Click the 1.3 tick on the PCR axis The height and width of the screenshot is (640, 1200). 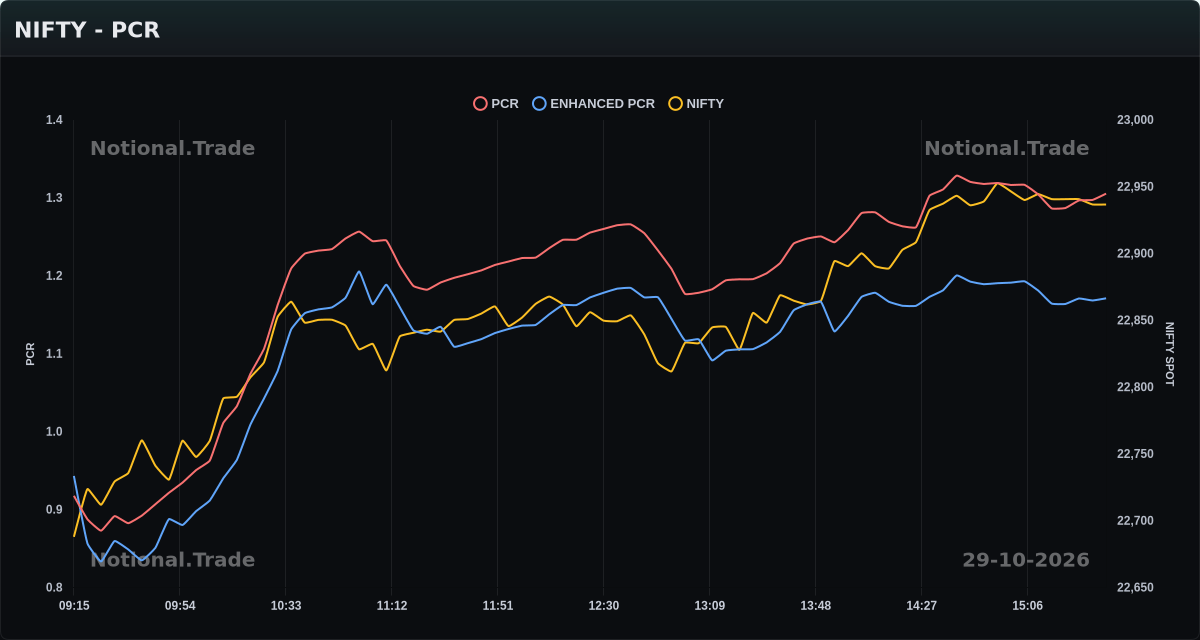point(54,198)
